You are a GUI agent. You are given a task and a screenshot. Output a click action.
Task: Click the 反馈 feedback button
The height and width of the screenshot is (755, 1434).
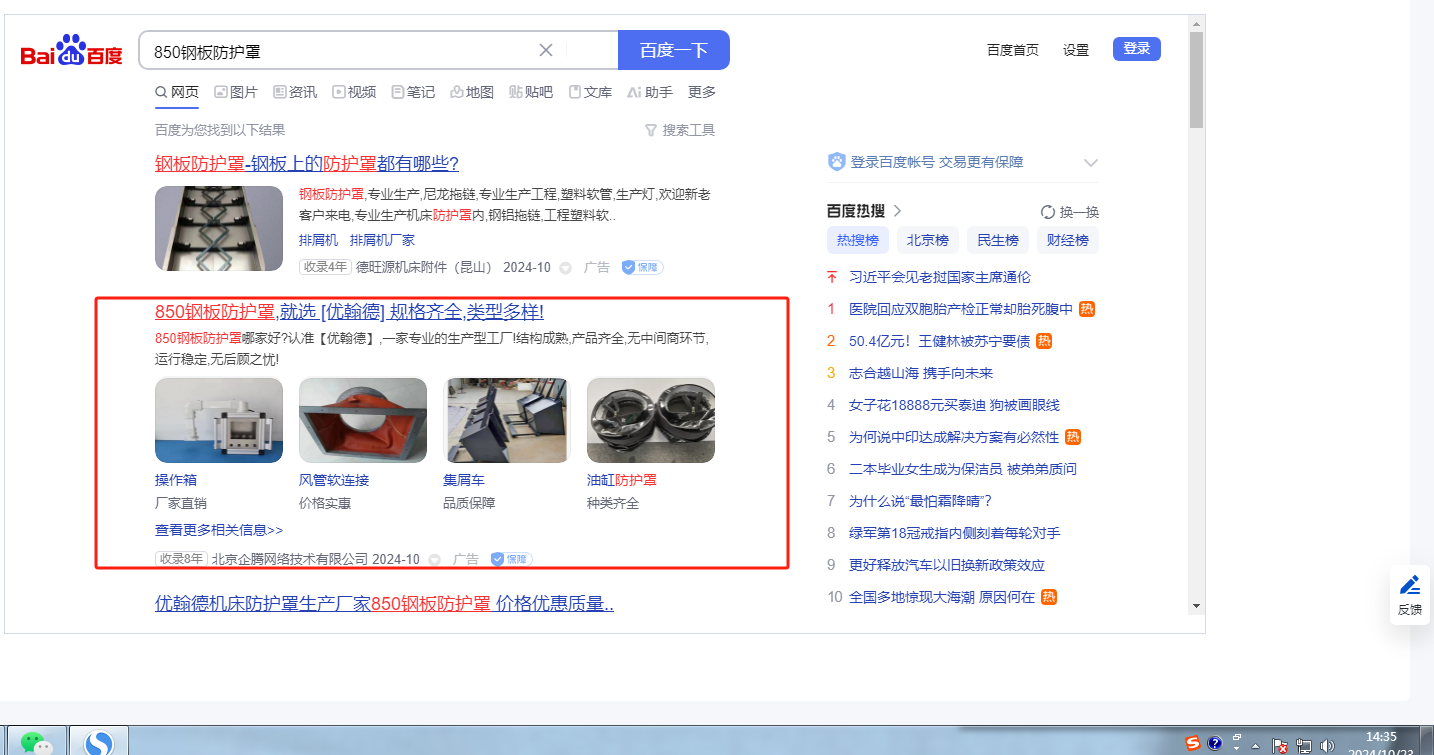pyautogui.click(x=1410, y=595)
